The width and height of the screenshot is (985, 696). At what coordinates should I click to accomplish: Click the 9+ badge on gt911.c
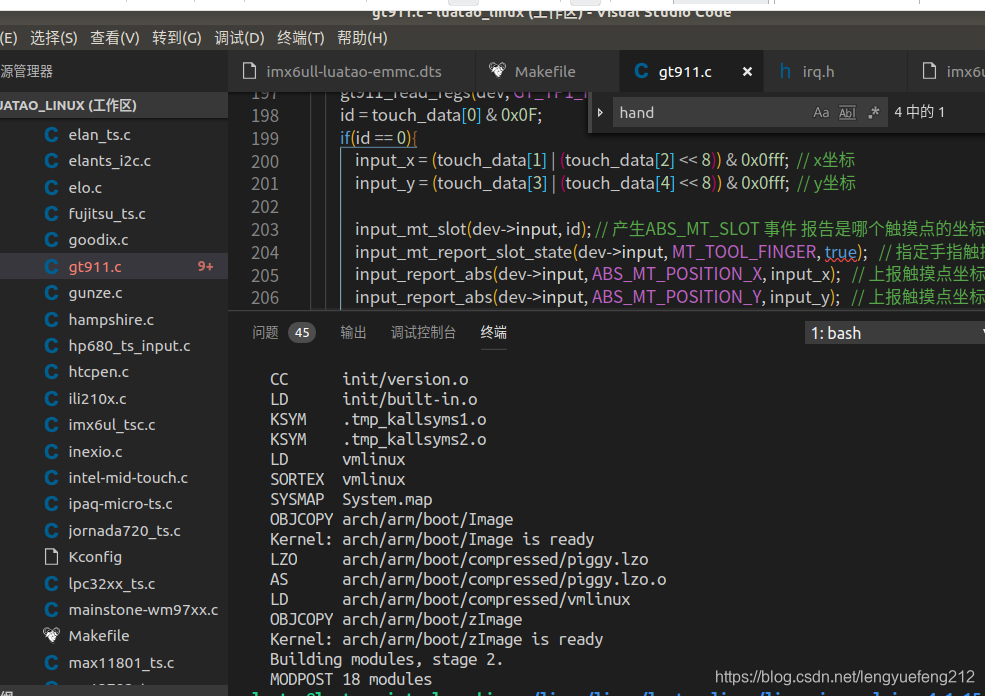pyautogui.click(x=205, y=266)
